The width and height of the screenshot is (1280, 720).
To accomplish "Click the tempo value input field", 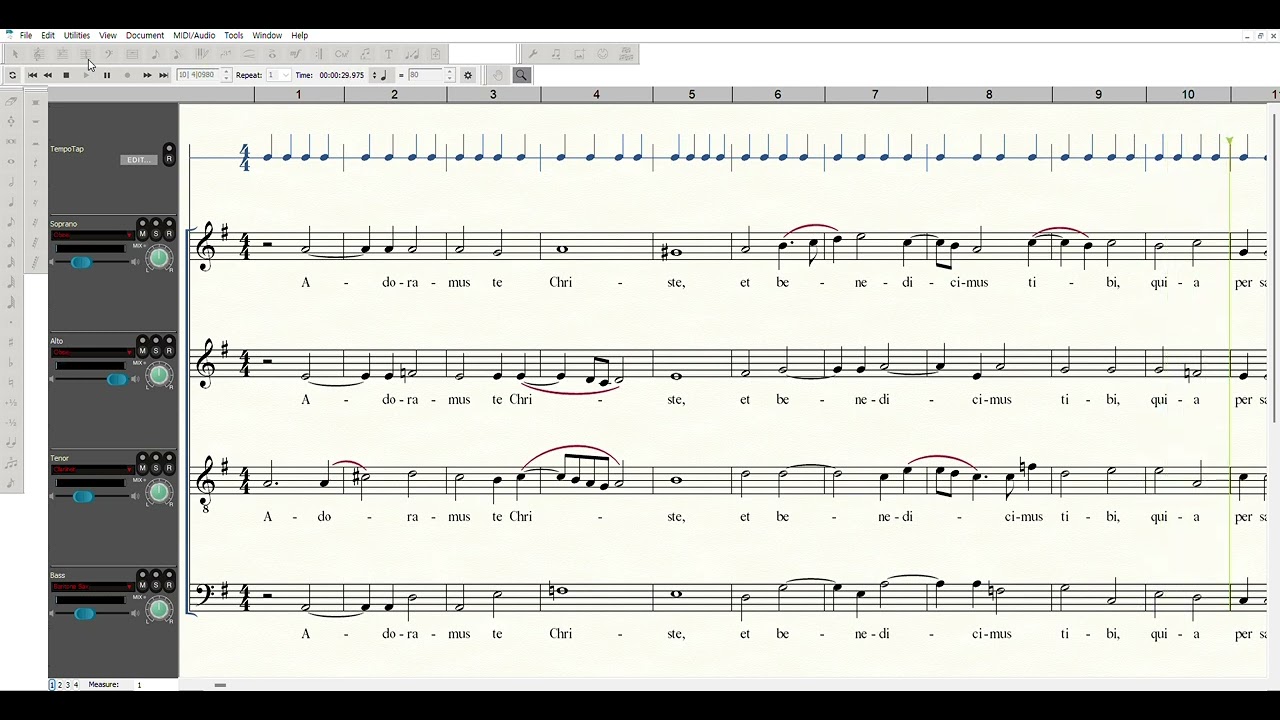I will (x=425, y=75).
